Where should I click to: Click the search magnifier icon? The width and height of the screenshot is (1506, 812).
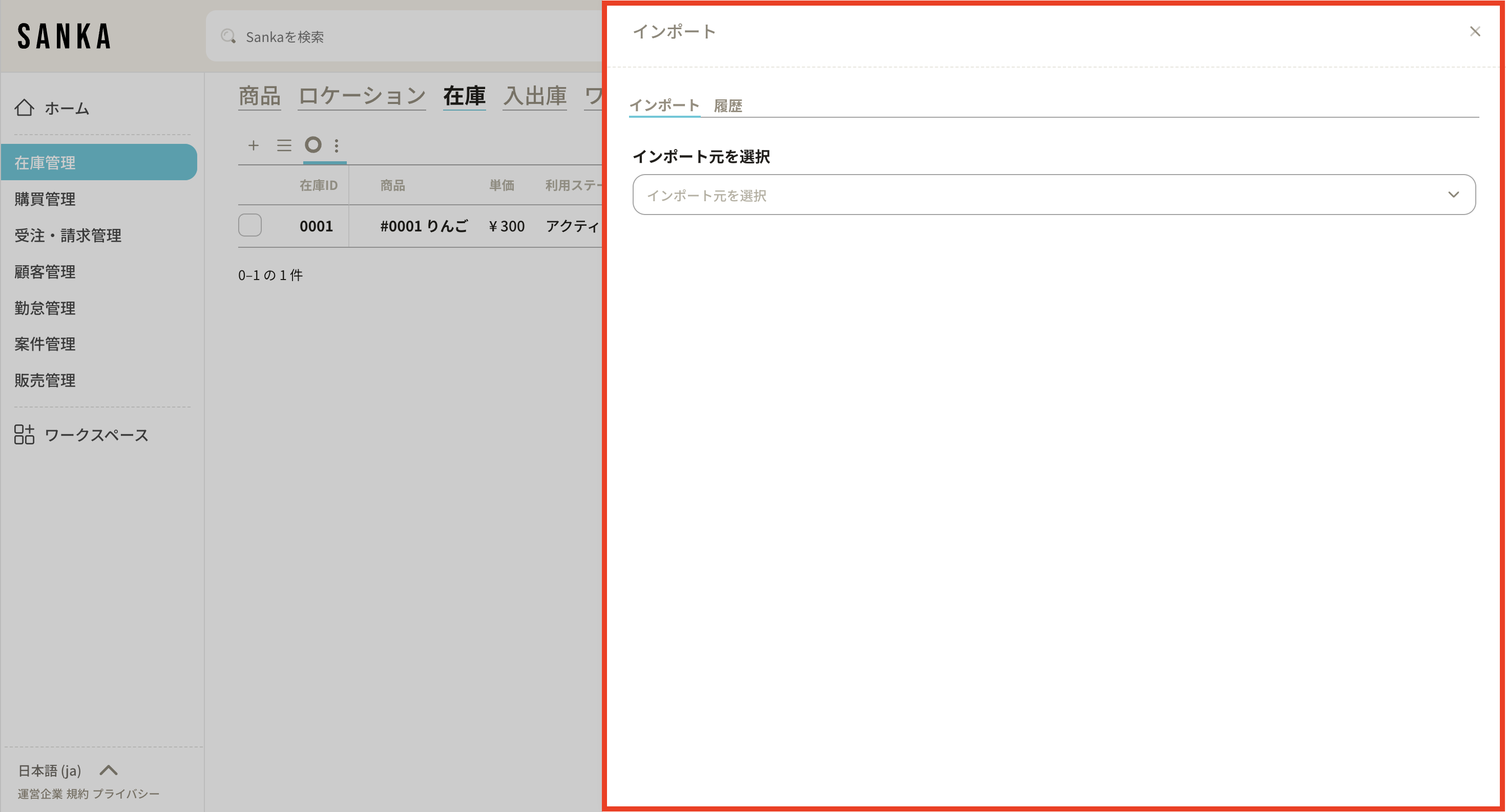[228, 37]
